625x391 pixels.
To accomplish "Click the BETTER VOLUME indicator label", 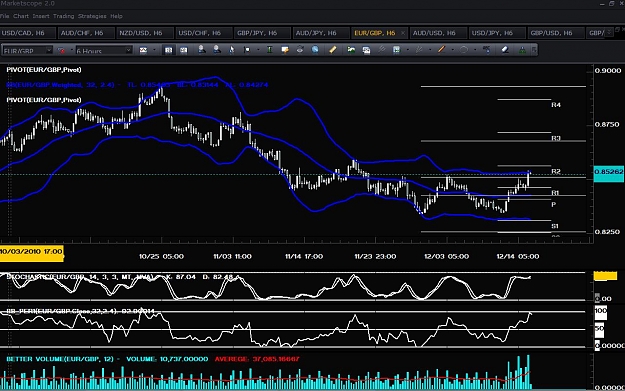I will click(x=153, y=359).
